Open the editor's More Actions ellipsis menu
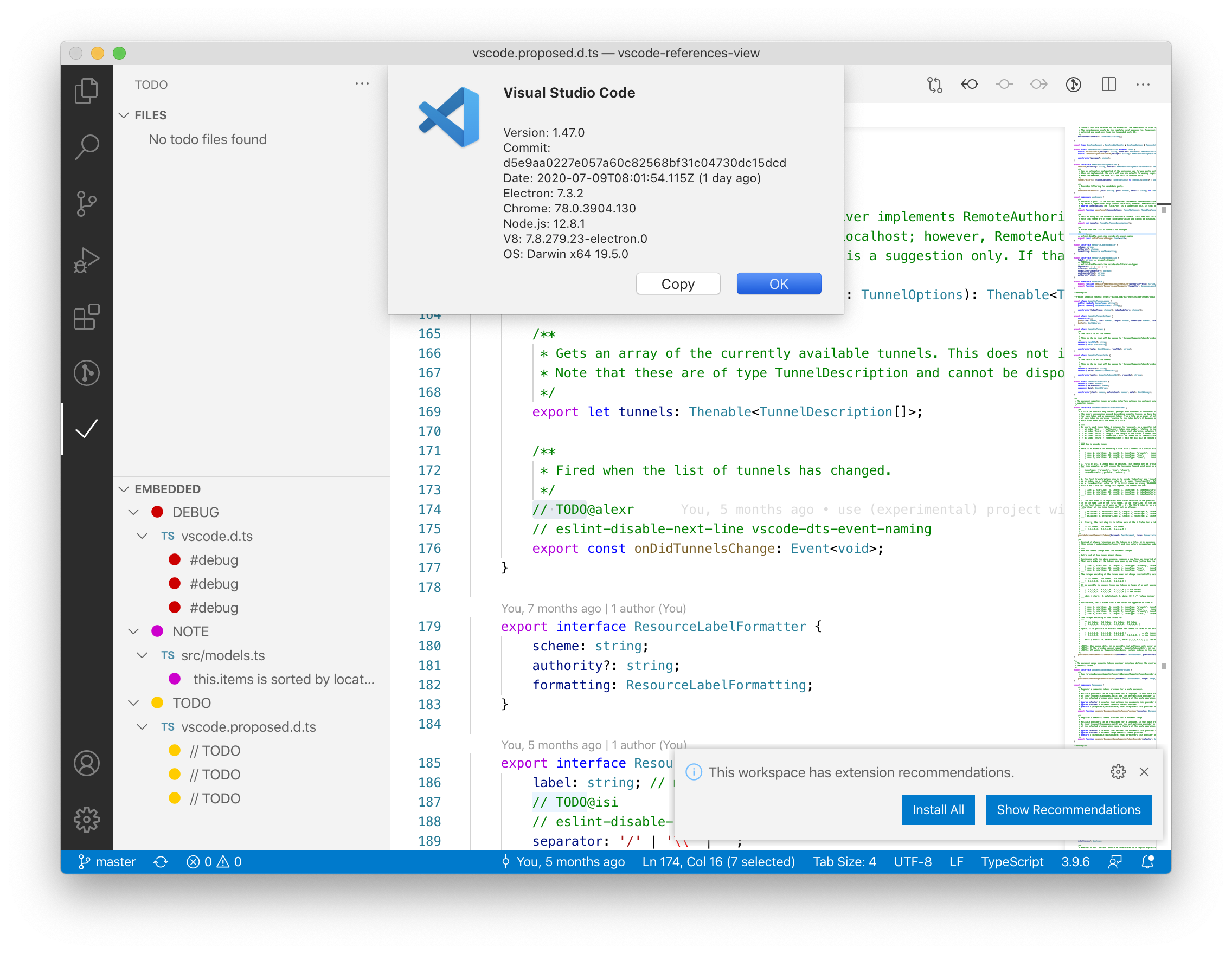Screen dimensions: 1232x954 1143,85
